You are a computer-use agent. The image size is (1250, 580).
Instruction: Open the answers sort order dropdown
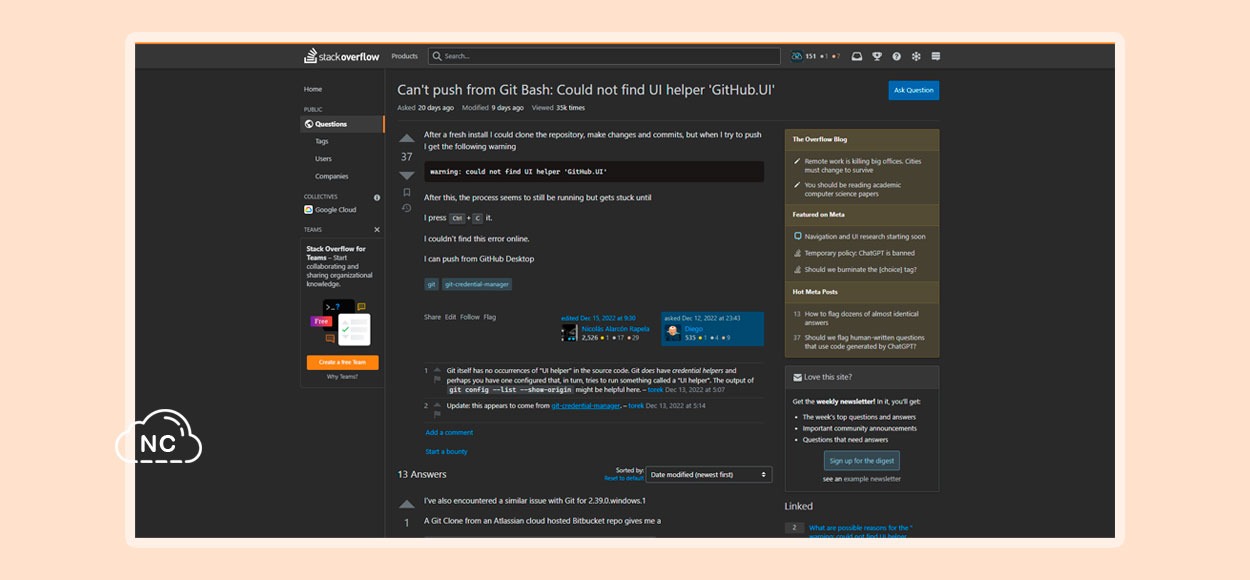click(x=709, y=474)
